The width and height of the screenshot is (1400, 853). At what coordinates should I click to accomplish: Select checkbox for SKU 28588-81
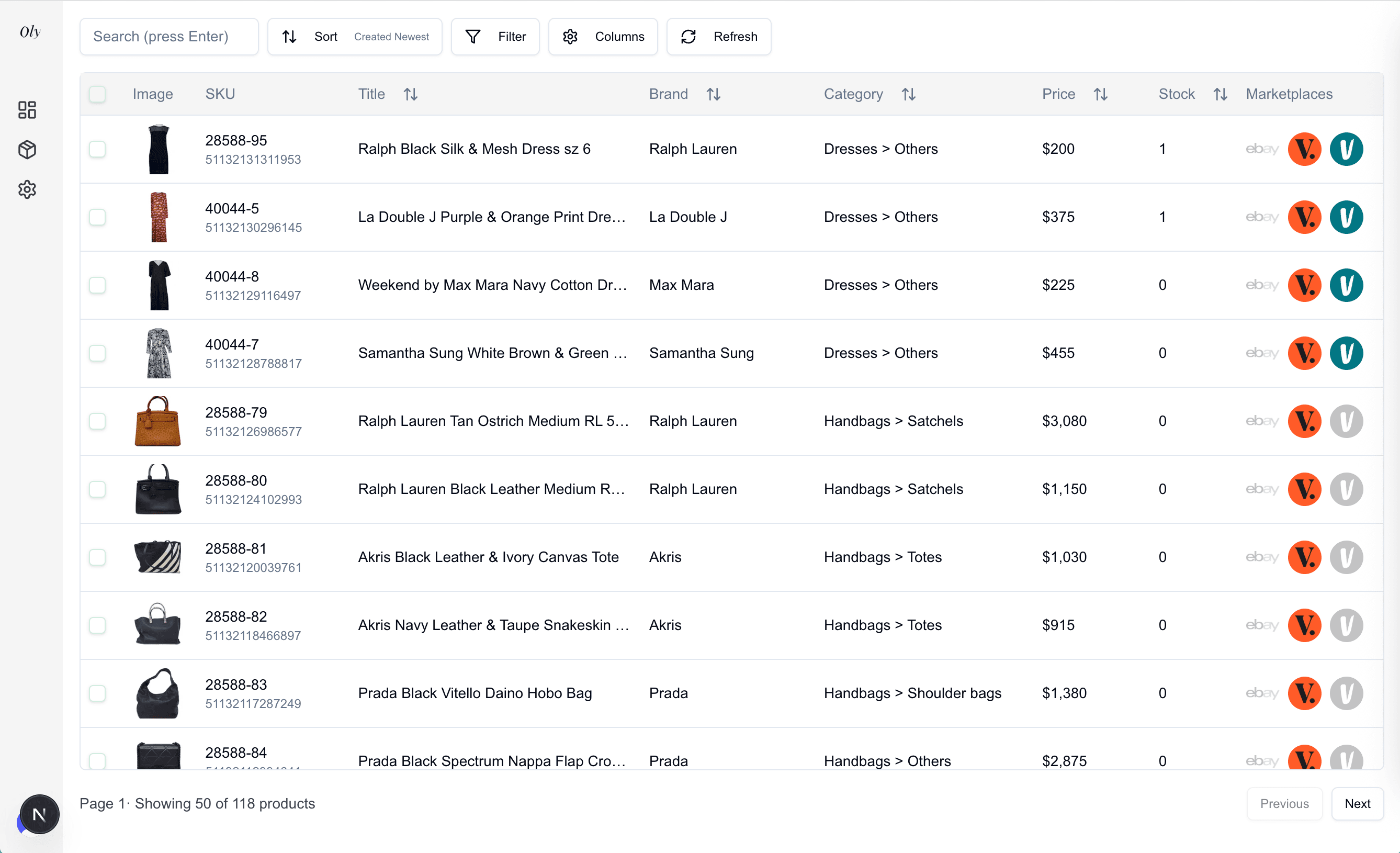point(97,557)
